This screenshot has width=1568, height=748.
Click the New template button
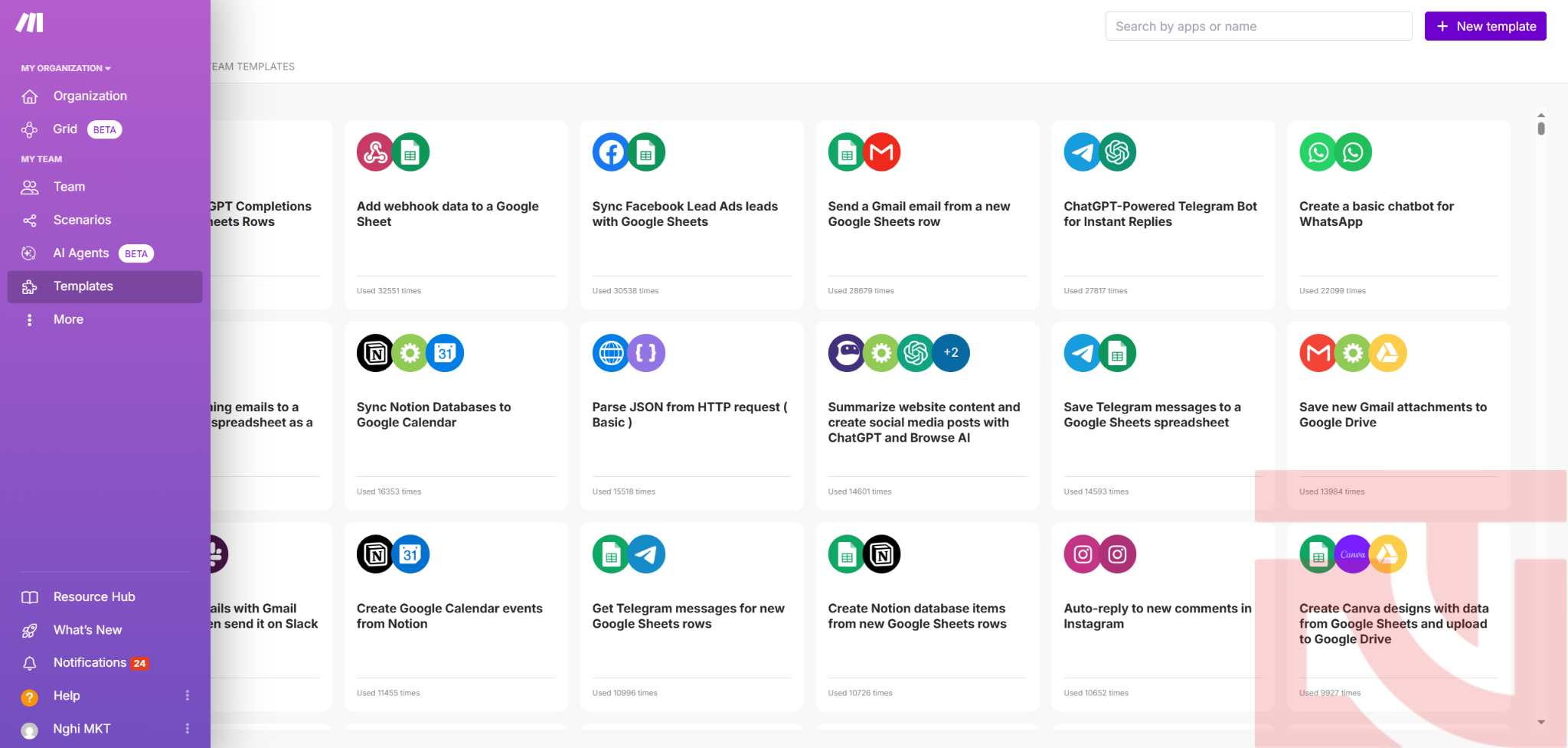click(x=1485, y=26)
